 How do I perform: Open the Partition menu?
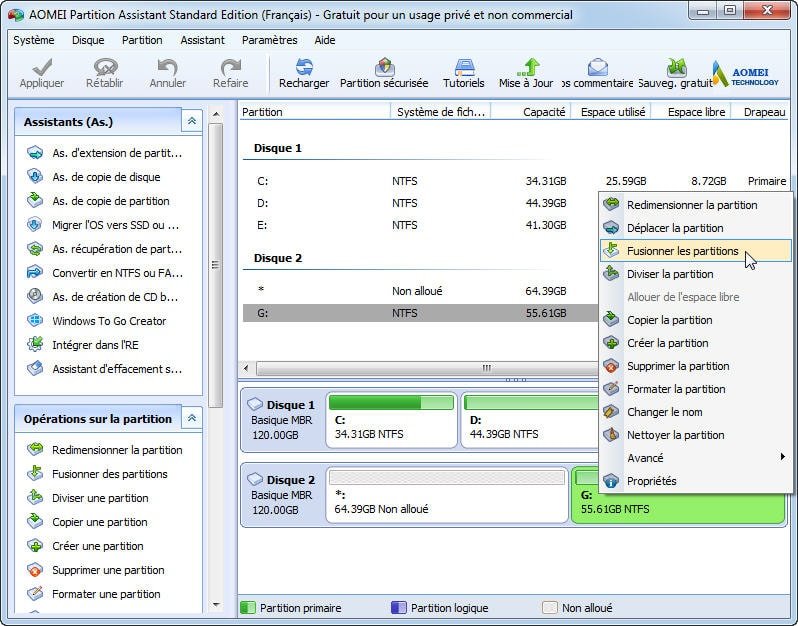(142, 40)
